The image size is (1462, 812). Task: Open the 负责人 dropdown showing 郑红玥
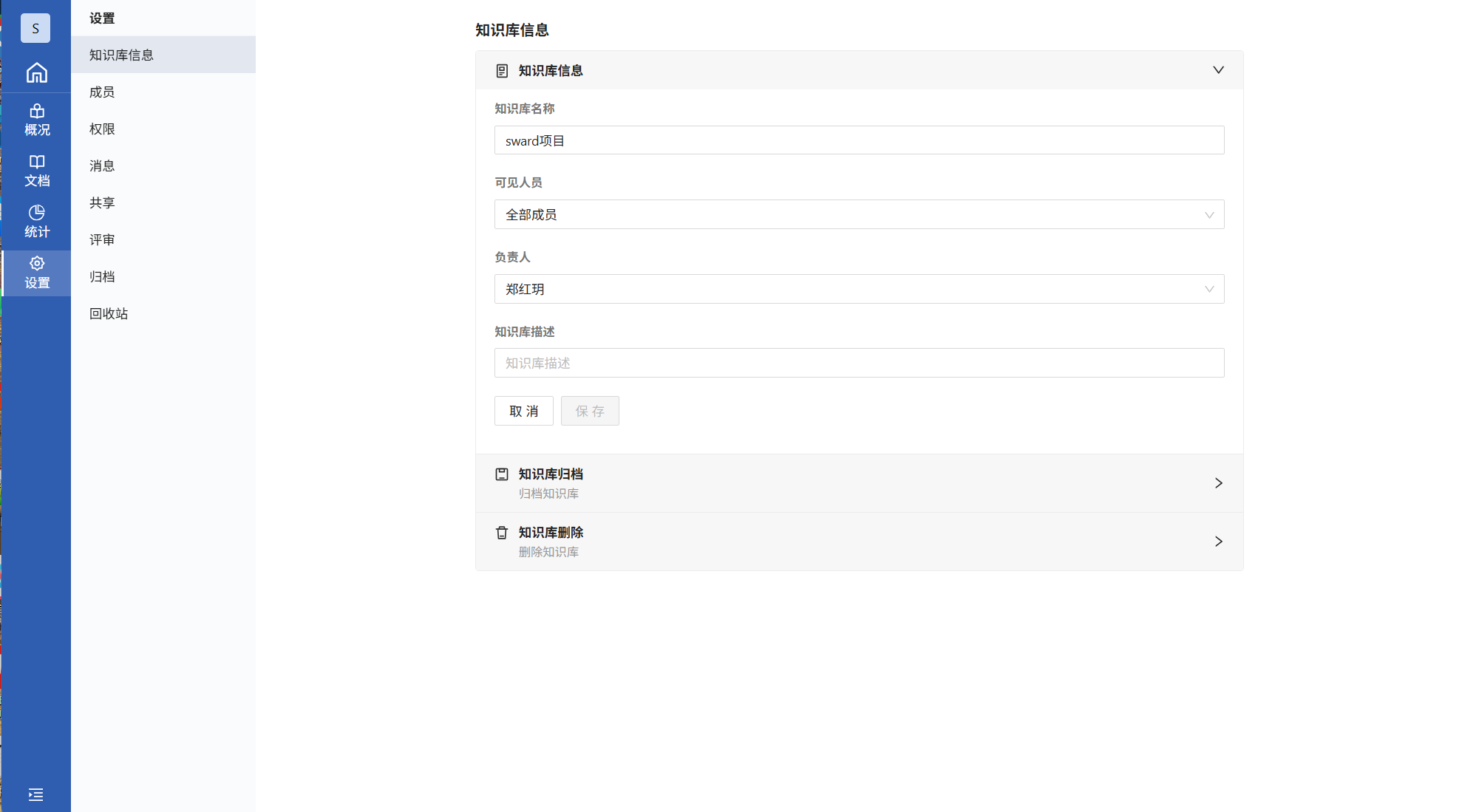coord(859,289)
